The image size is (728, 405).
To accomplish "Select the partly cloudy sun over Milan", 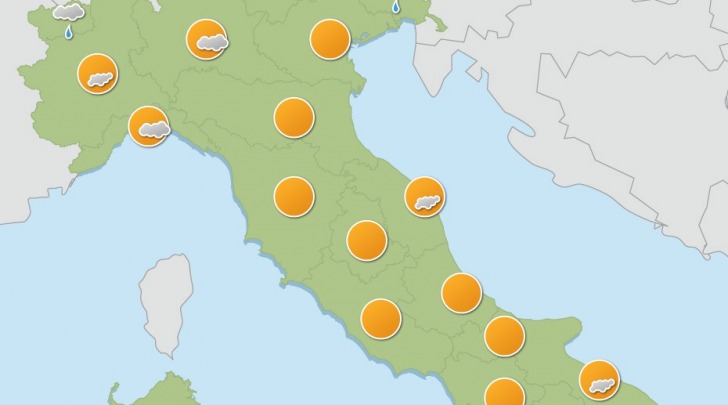I will point(207,39).
